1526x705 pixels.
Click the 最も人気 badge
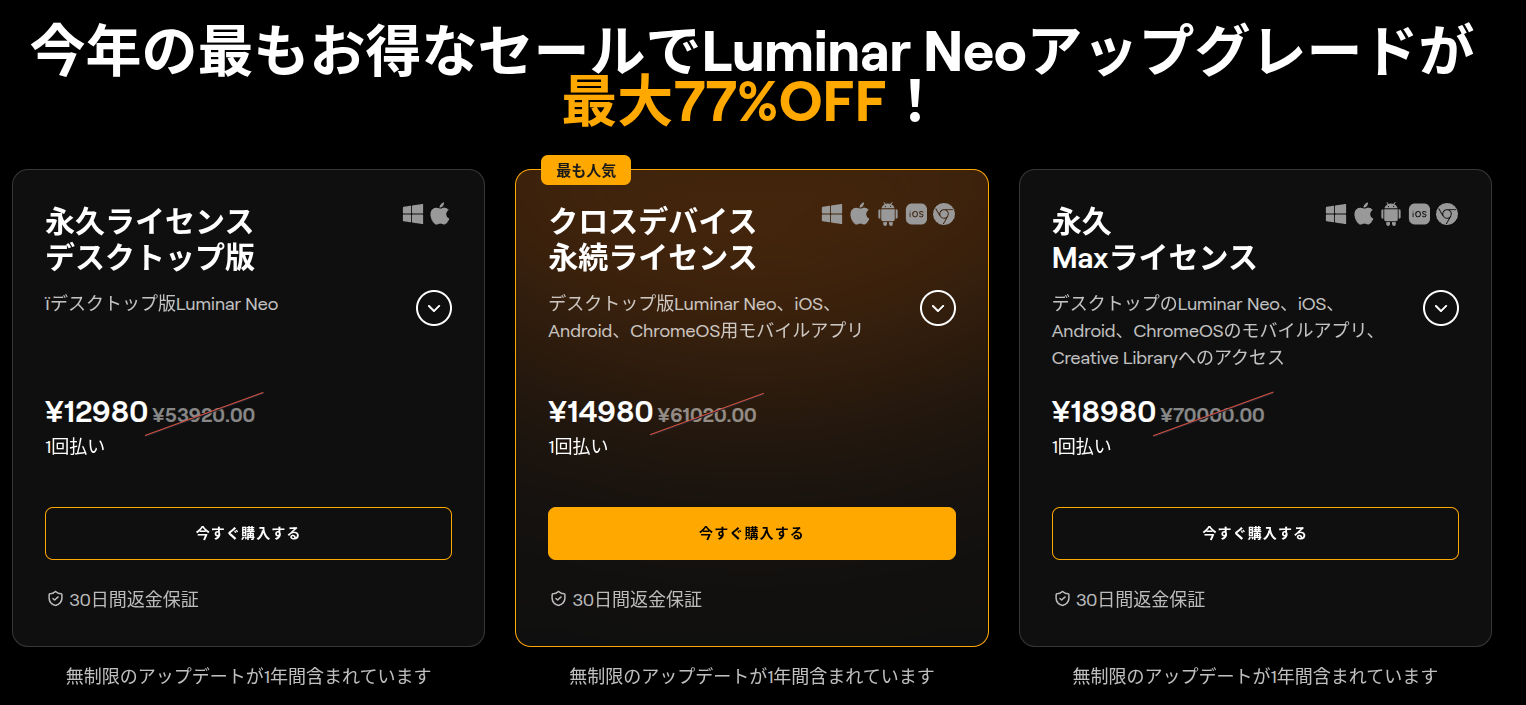587,171
